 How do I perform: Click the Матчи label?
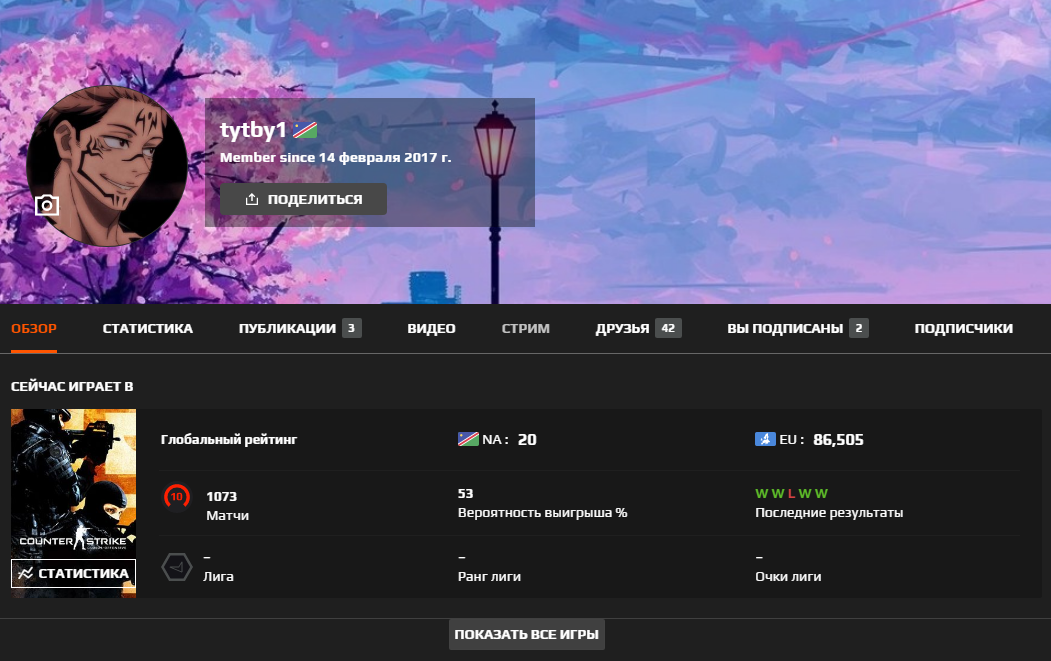pos(227,516)
